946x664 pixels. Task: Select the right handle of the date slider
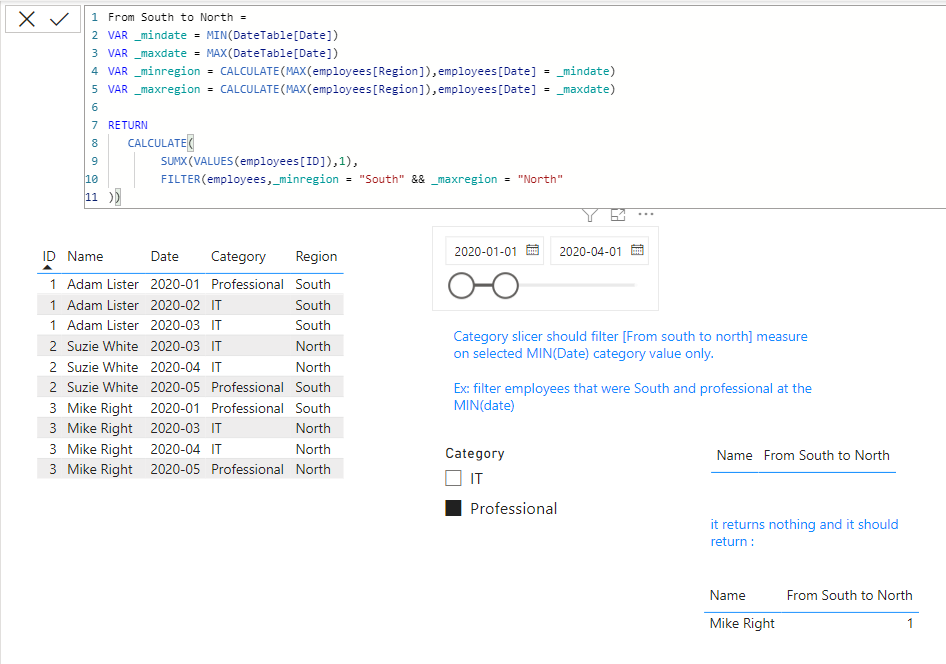pyautogui.click(x=505, y=285)
